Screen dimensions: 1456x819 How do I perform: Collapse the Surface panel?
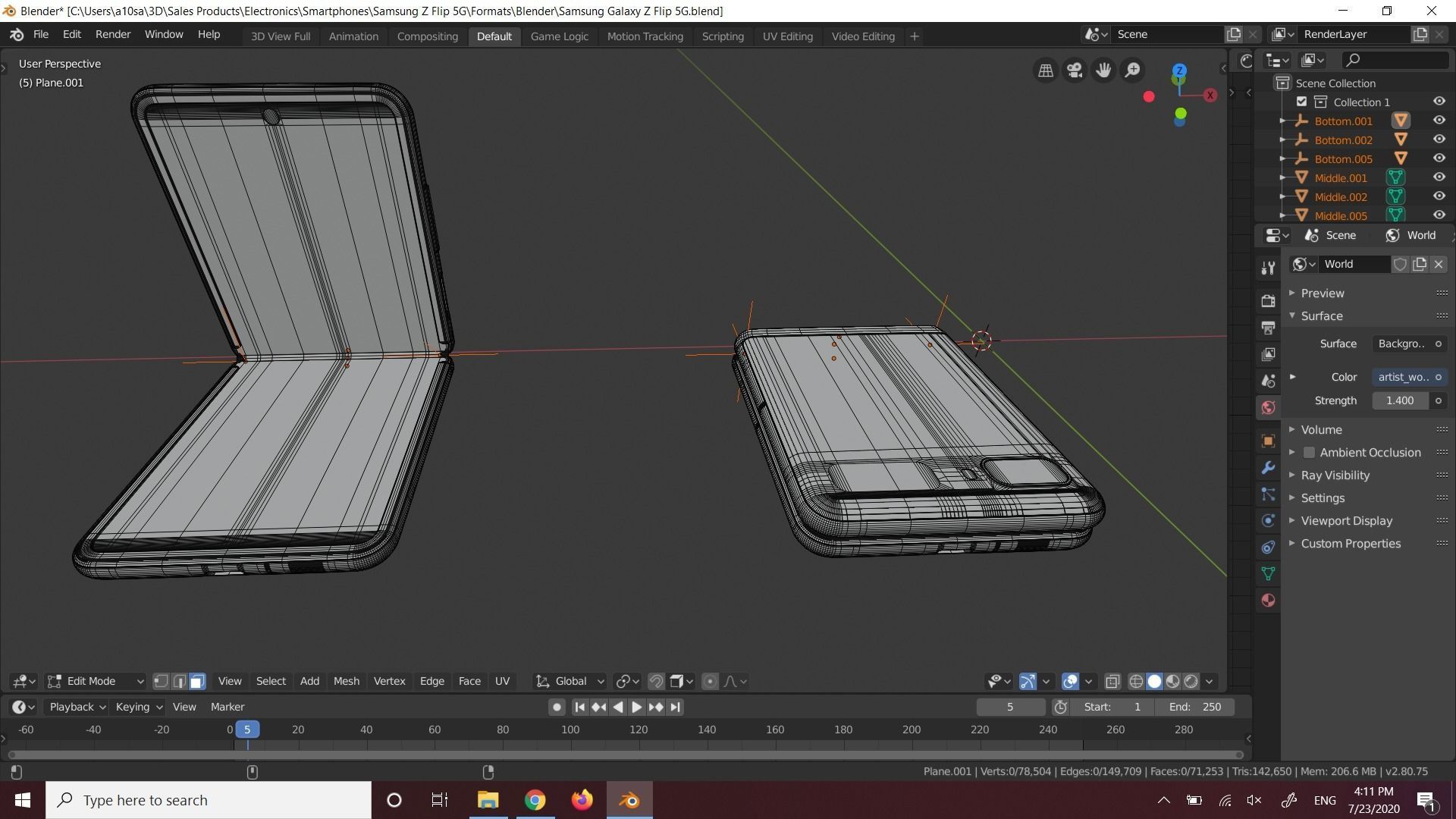pyautogui.click(x=1321, y=316)
